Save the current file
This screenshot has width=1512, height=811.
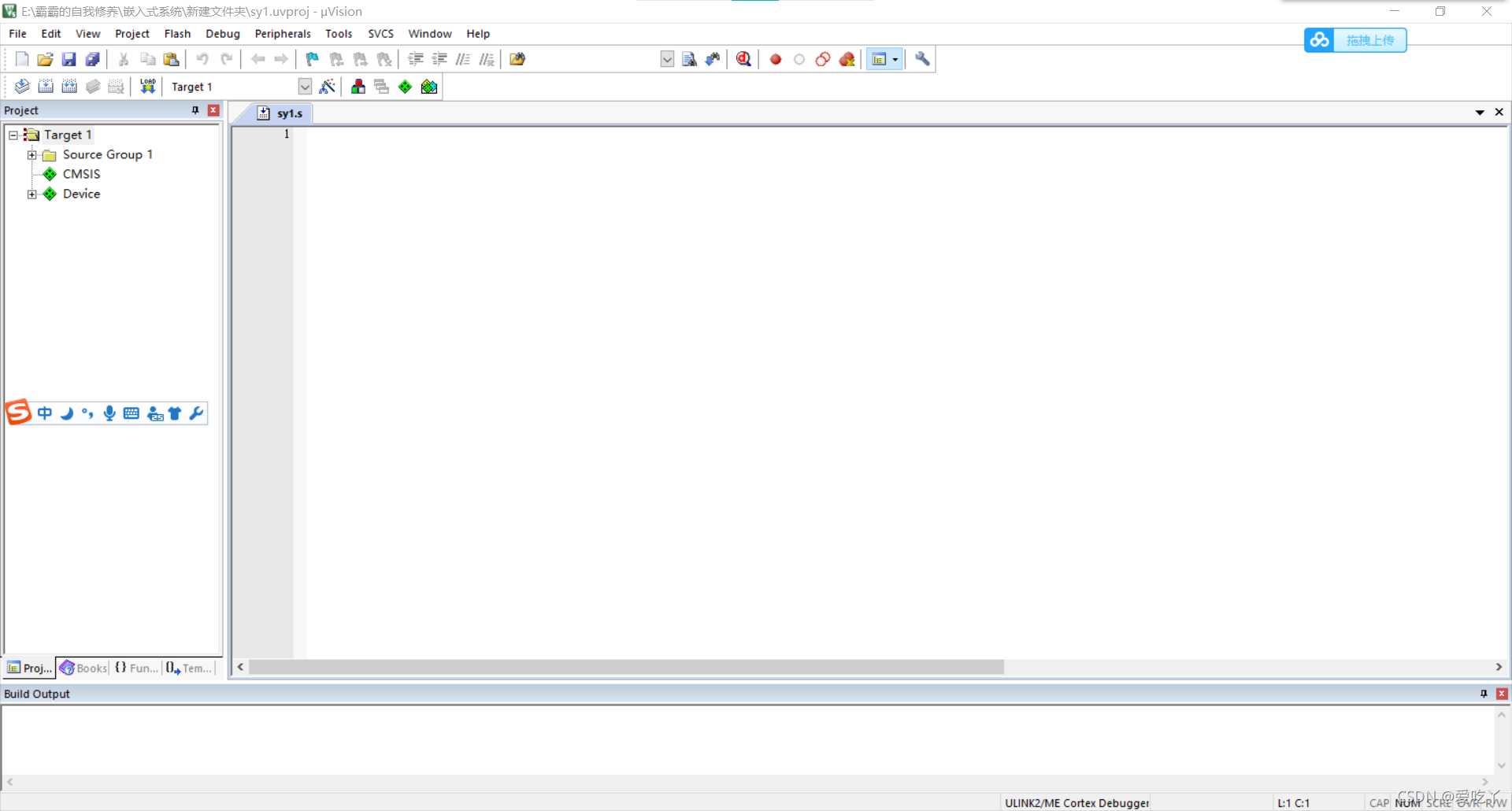click(69, 59)
